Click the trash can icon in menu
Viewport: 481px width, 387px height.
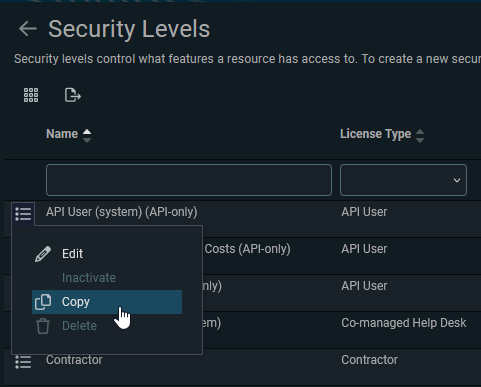(43, 326)
